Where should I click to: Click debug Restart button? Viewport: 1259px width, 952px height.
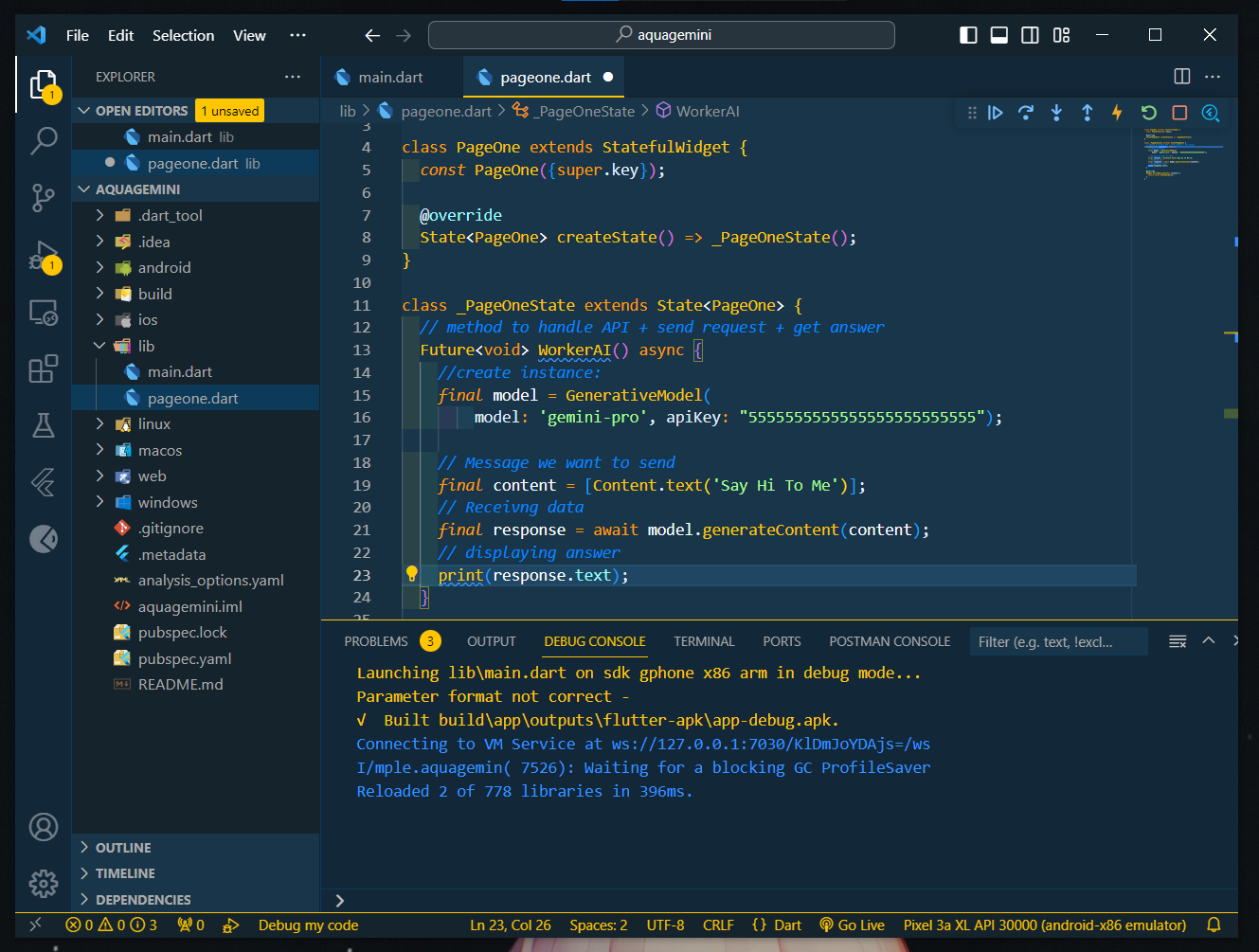[1149, 113]
